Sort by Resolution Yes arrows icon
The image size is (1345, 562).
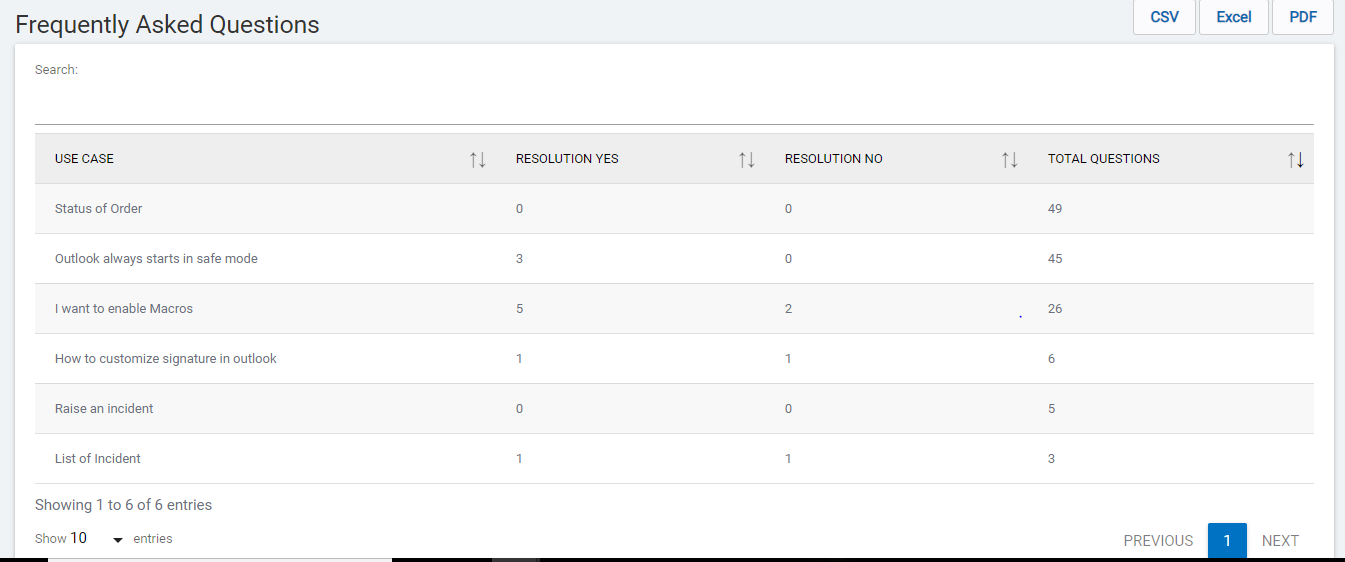pos(746,159)
